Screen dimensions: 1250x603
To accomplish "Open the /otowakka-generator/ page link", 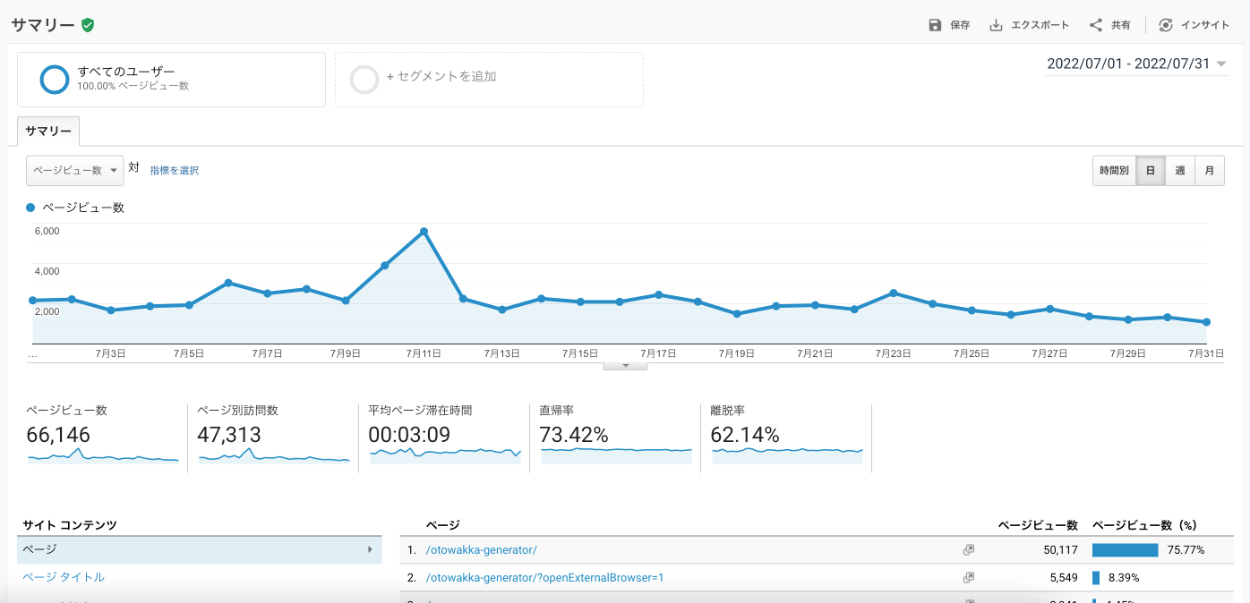I will [481, 550].
